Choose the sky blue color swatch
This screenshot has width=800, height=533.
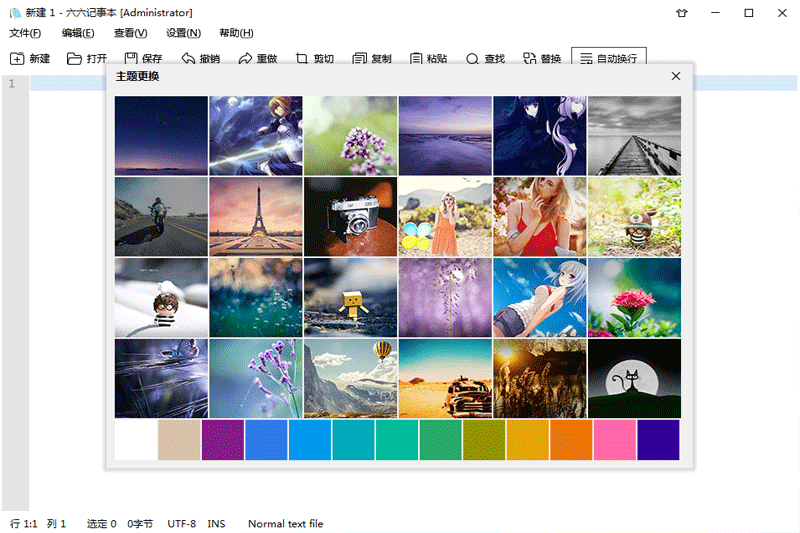tap(310, 440)
